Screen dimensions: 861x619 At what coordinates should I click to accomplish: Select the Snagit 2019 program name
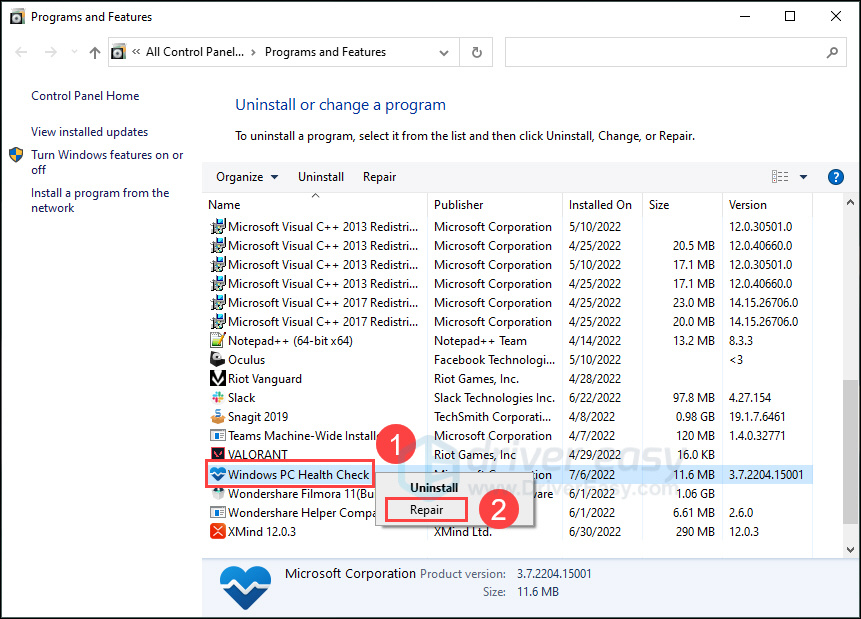click(258, 417)
